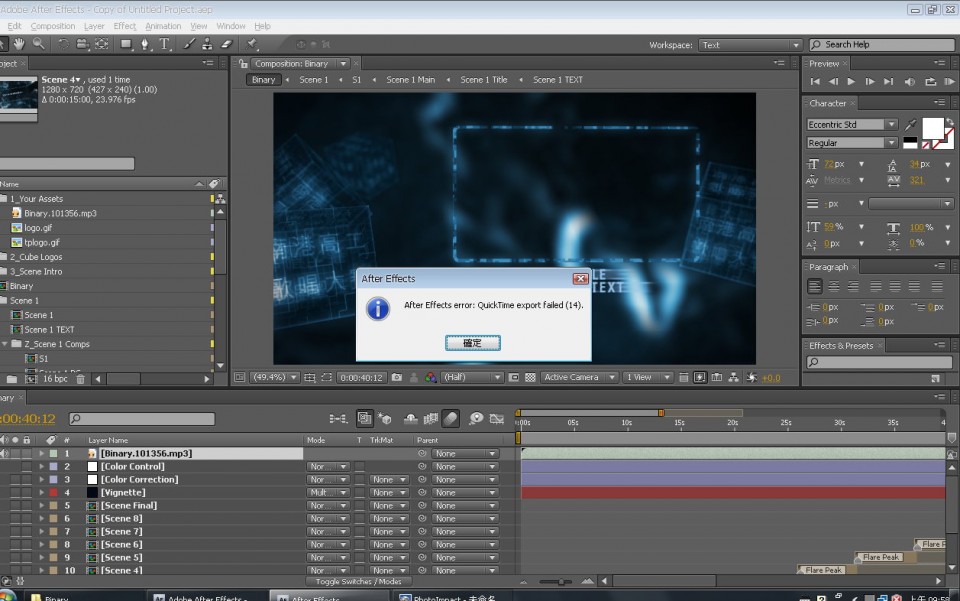The height and width of the screenshot is (601, 960).
Task: Toggle audio for Binary.101356.mp3 layer
Action: pos(4,454)
